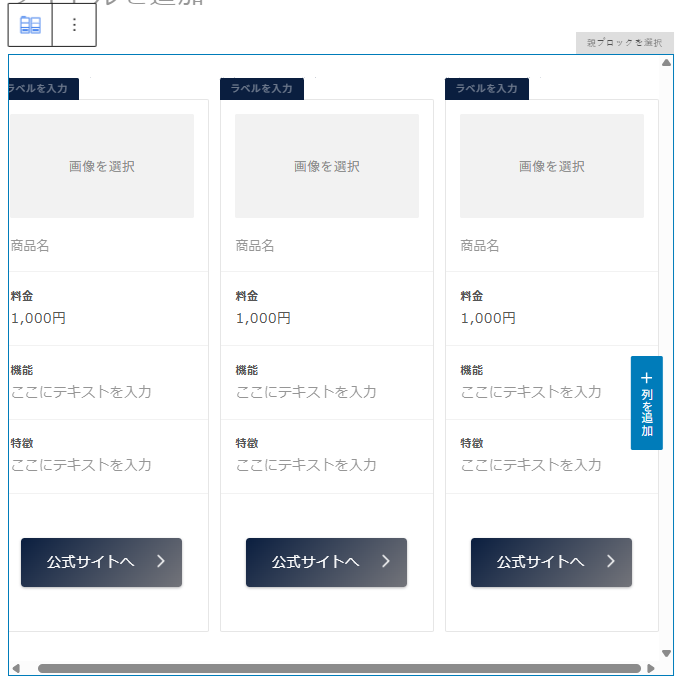Click the scroll right arrow at bottom
Screen dimensions: 681x685
(x=652, y=668)
